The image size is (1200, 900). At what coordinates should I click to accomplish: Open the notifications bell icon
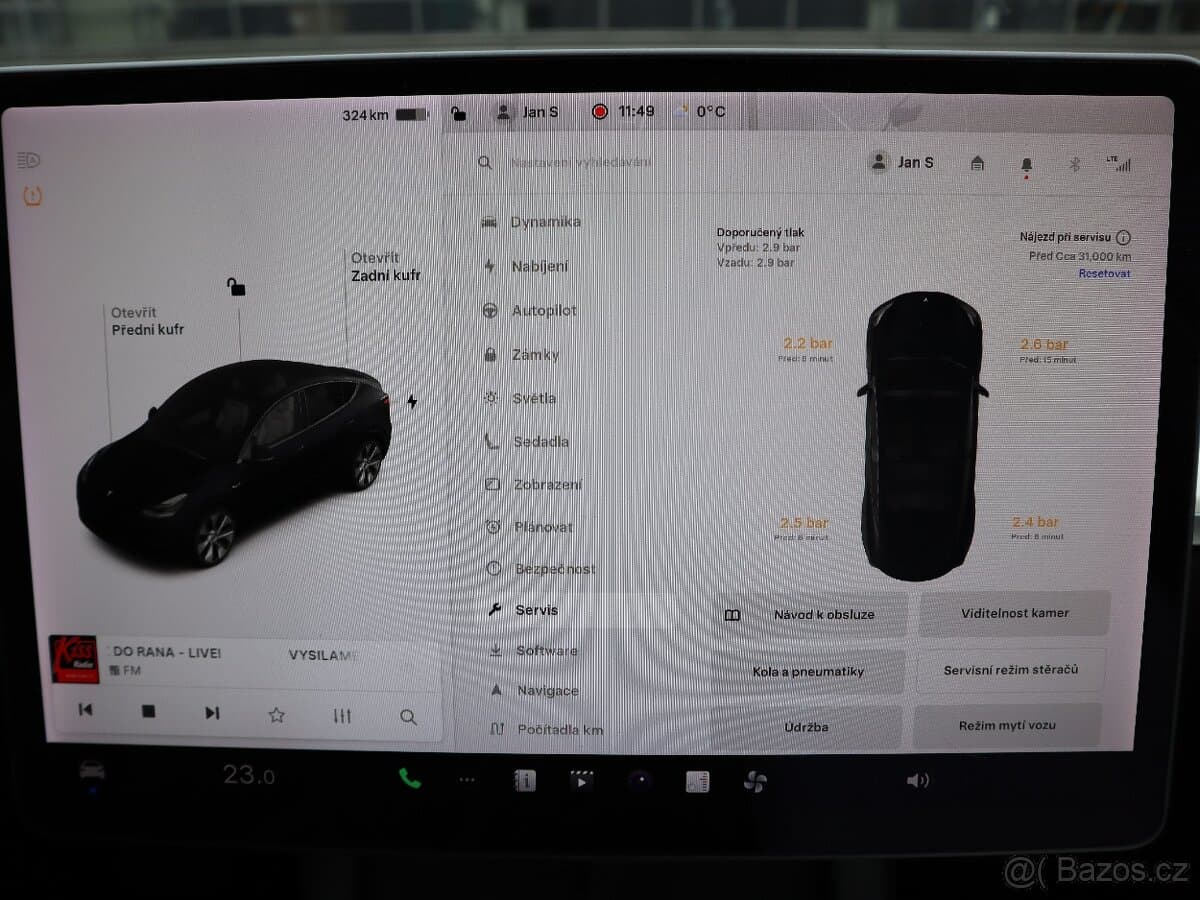click(x=1026, y=165)
